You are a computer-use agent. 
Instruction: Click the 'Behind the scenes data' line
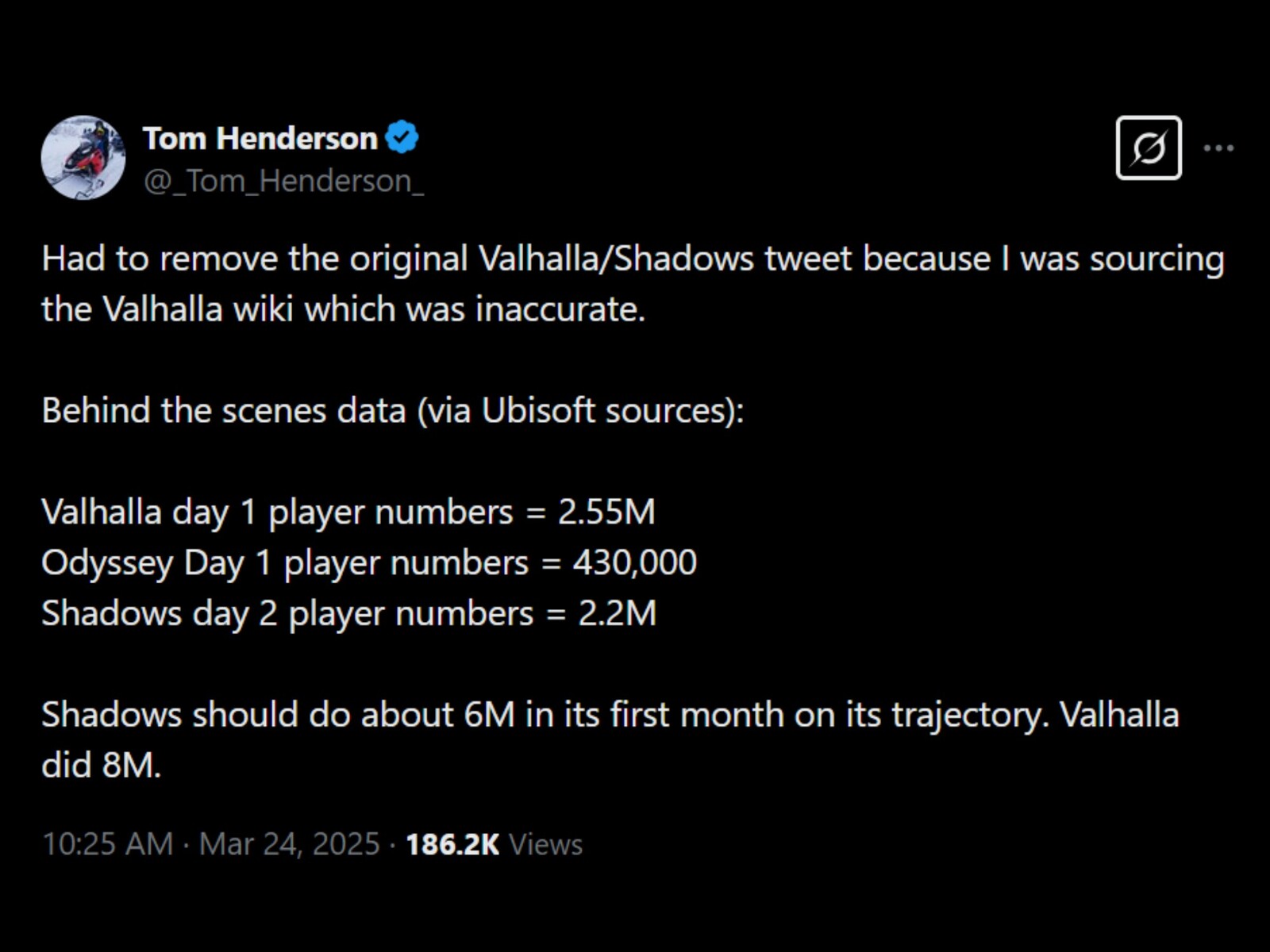pos(393,411)
